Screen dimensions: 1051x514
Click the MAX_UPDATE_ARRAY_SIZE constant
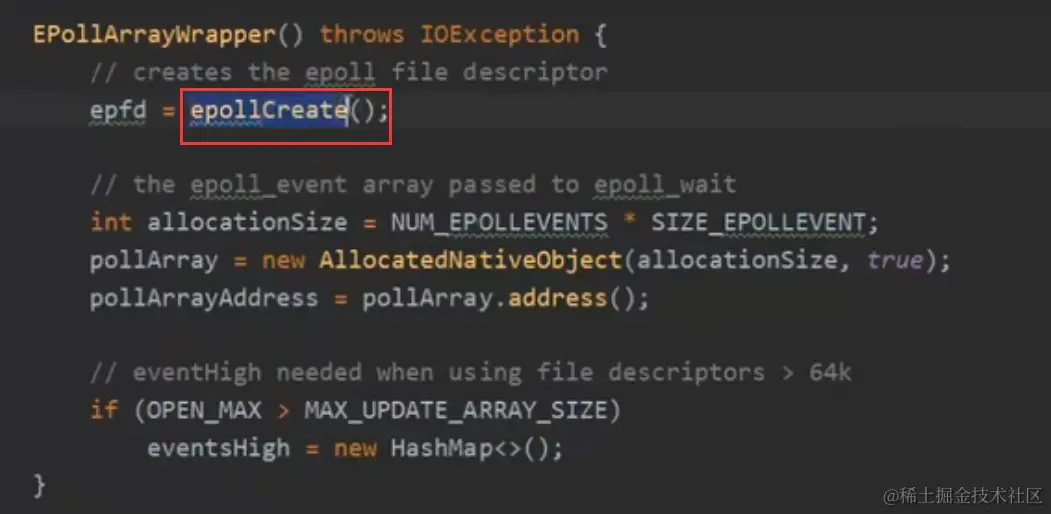[455, 410]
